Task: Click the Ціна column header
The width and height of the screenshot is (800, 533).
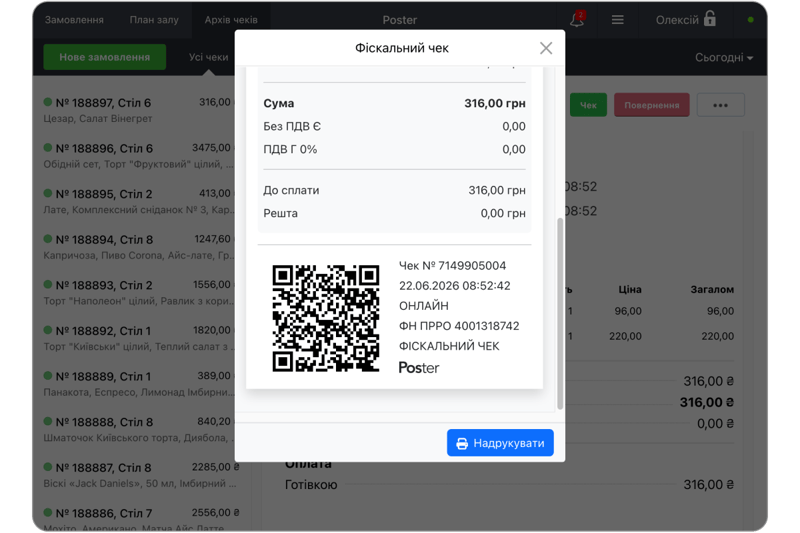Action: click(630, 289)
